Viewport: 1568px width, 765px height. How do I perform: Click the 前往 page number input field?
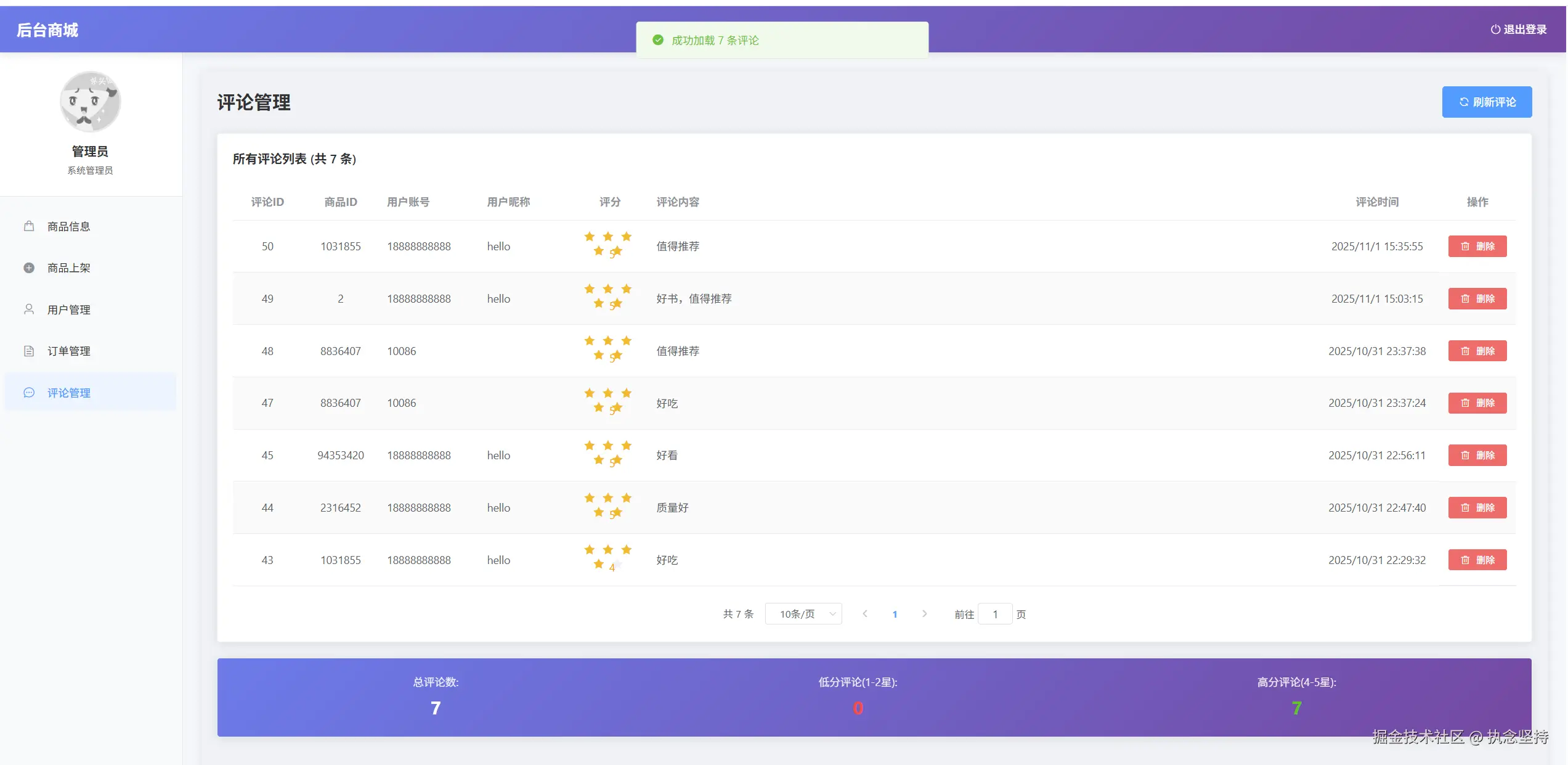click(x=994, y=614)
